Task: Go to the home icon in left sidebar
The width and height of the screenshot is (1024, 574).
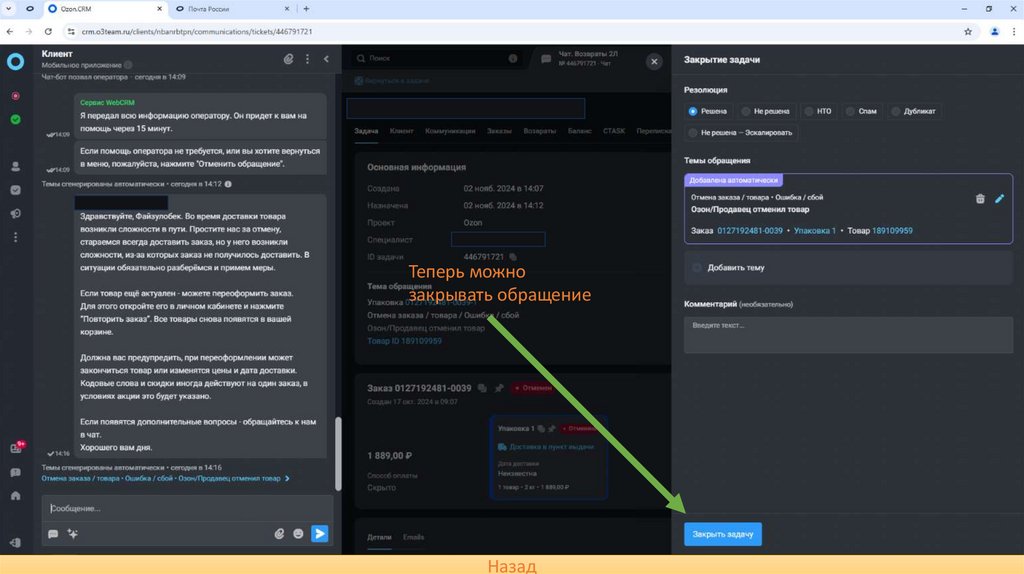Action: click(16, 496)
